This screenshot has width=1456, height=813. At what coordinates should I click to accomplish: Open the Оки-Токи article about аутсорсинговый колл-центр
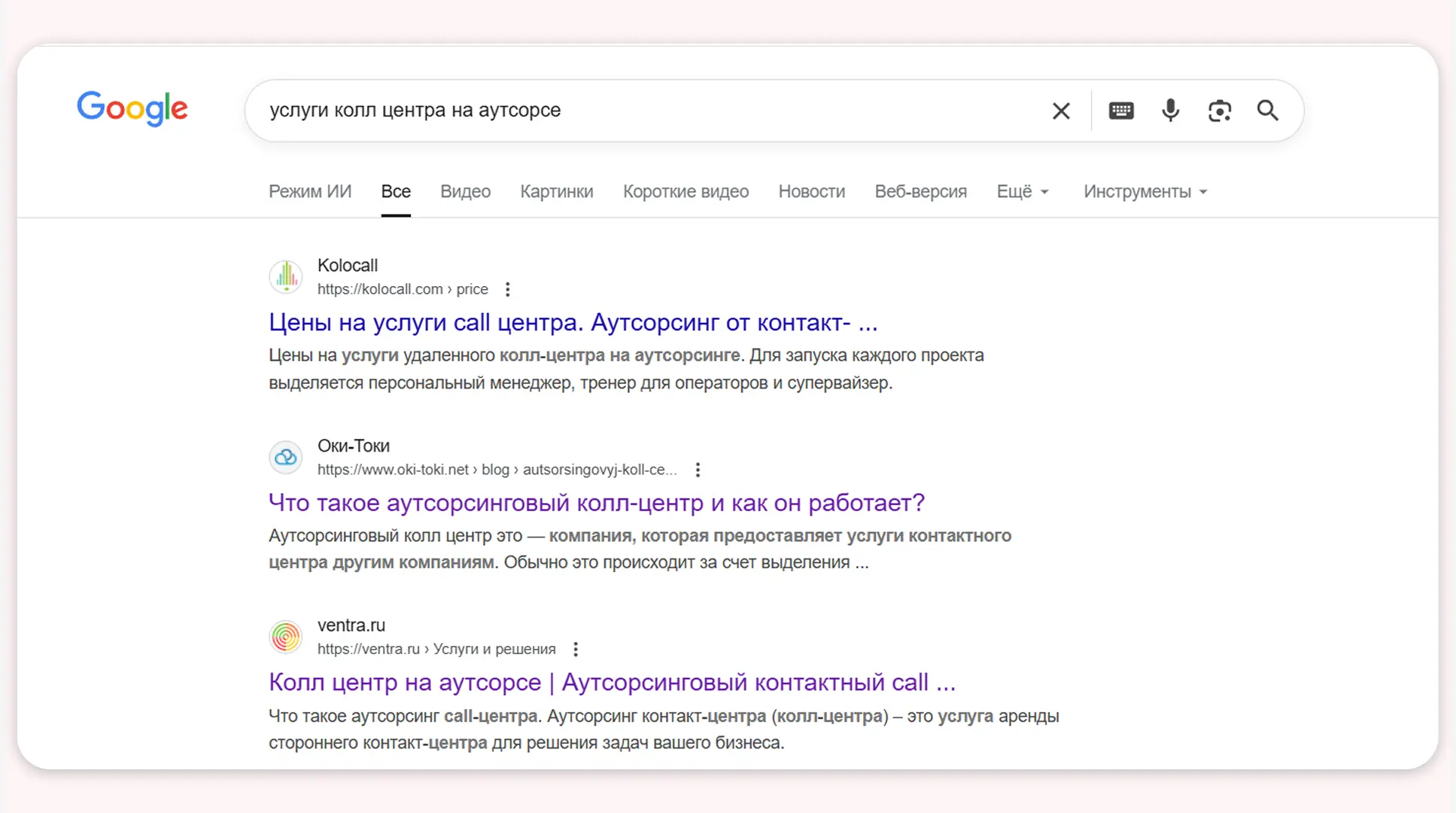(596, 502)
